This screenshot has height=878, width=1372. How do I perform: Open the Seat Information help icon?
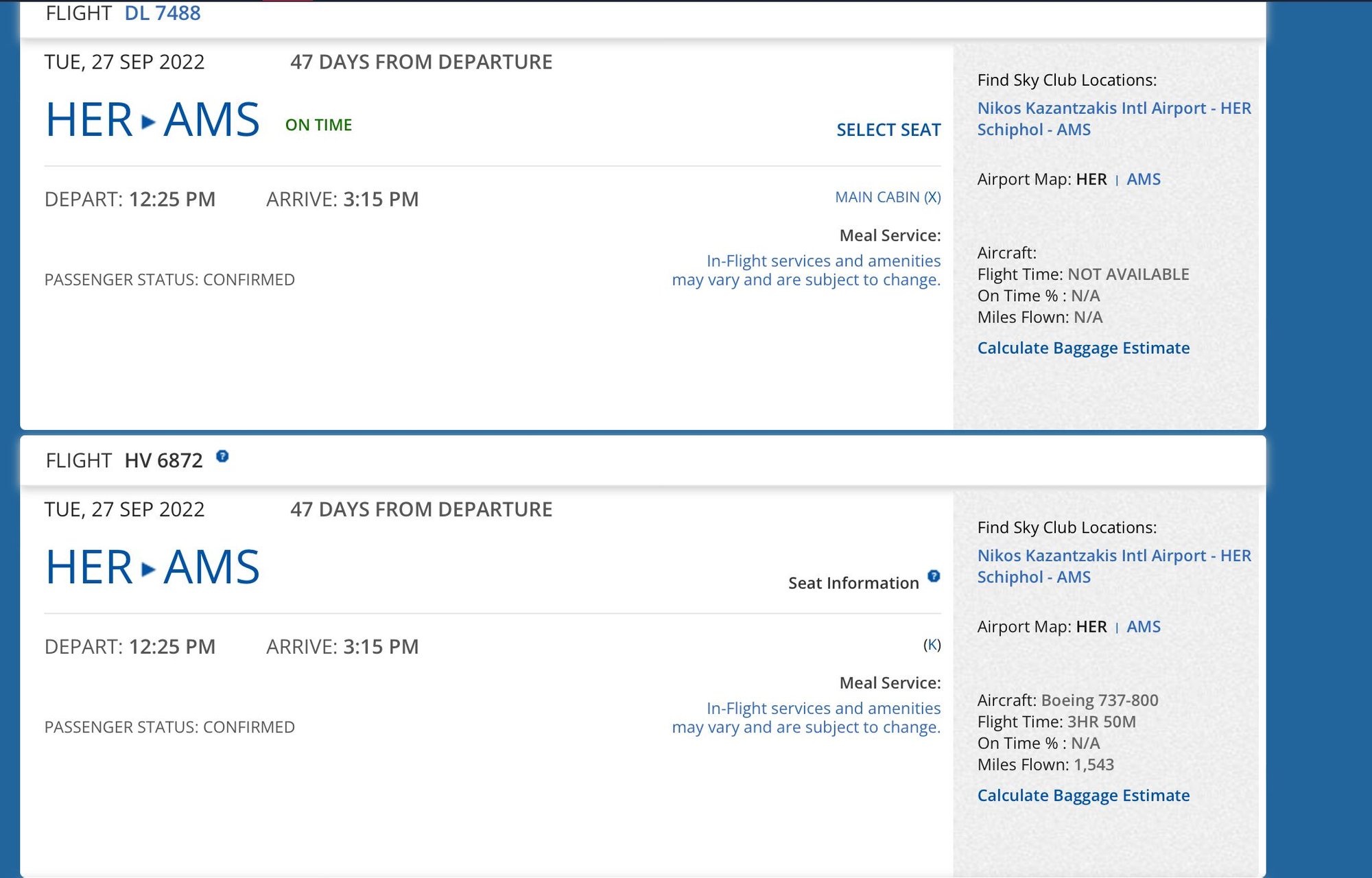[934, 576]
